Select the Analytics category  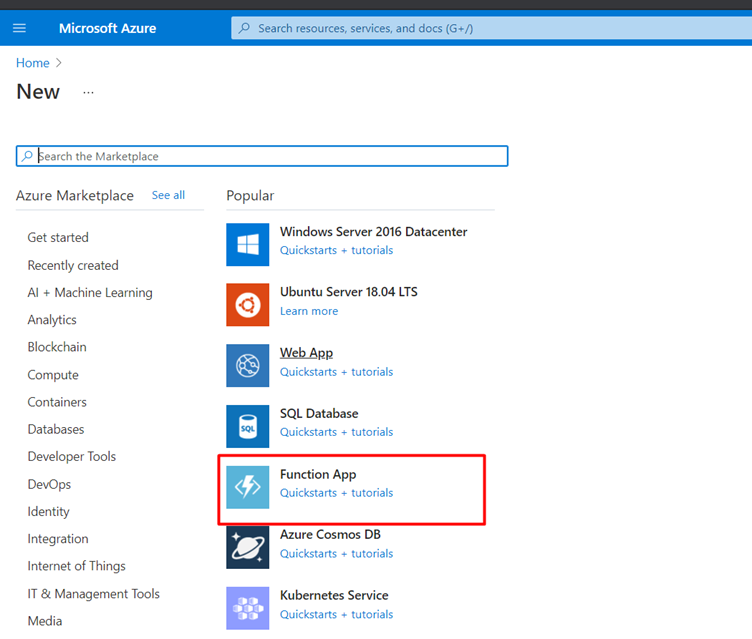click(52, 320)
